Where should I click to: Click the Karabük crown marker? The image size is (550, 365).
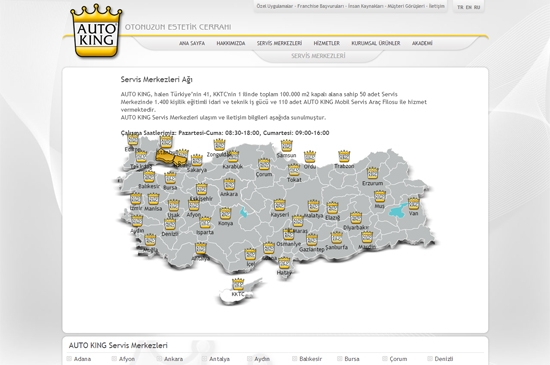(x=233, y=156)
